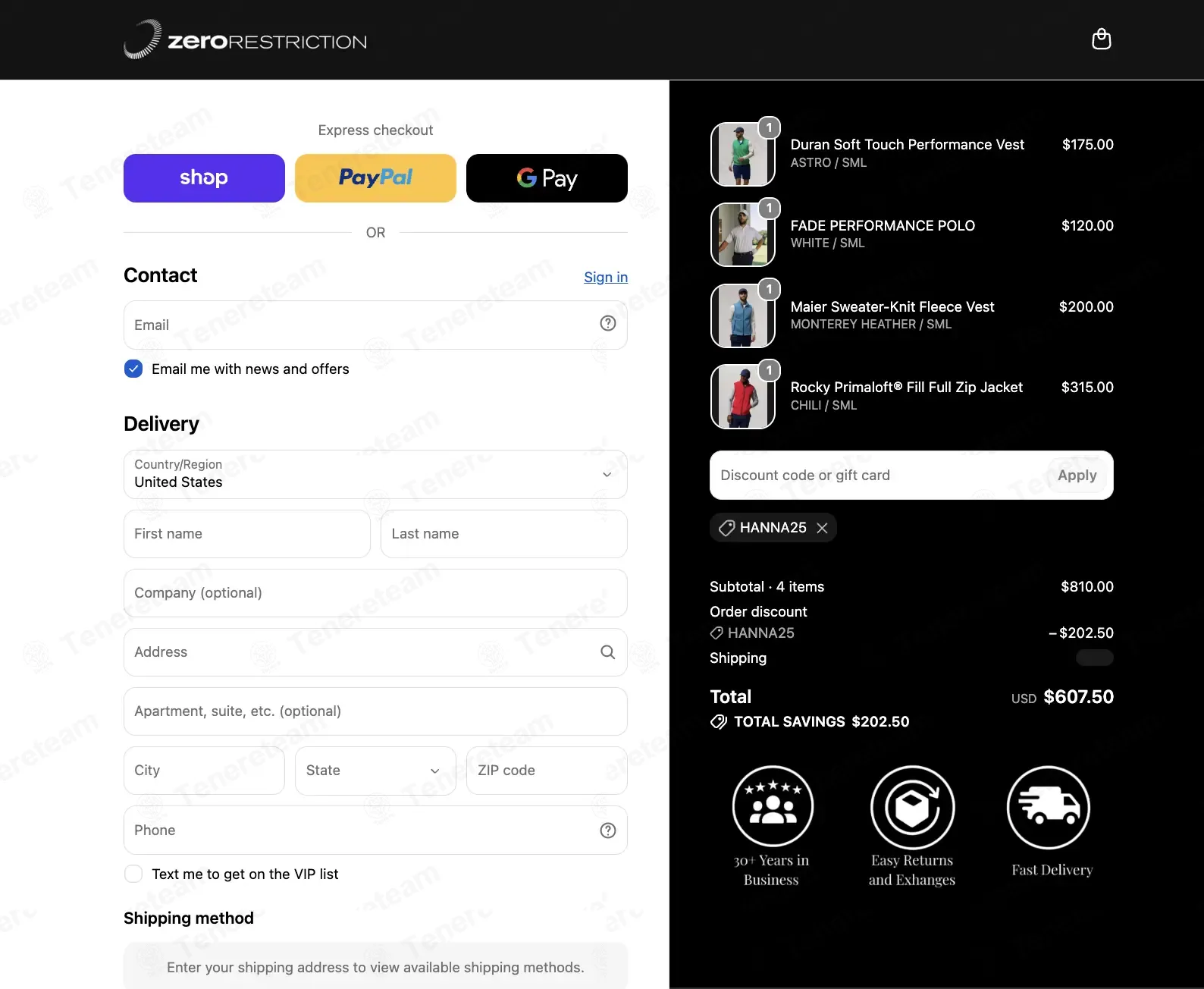Select Google Pay express checkout
The width and height of the screenshot is (1204, 989).
(547, 178)
